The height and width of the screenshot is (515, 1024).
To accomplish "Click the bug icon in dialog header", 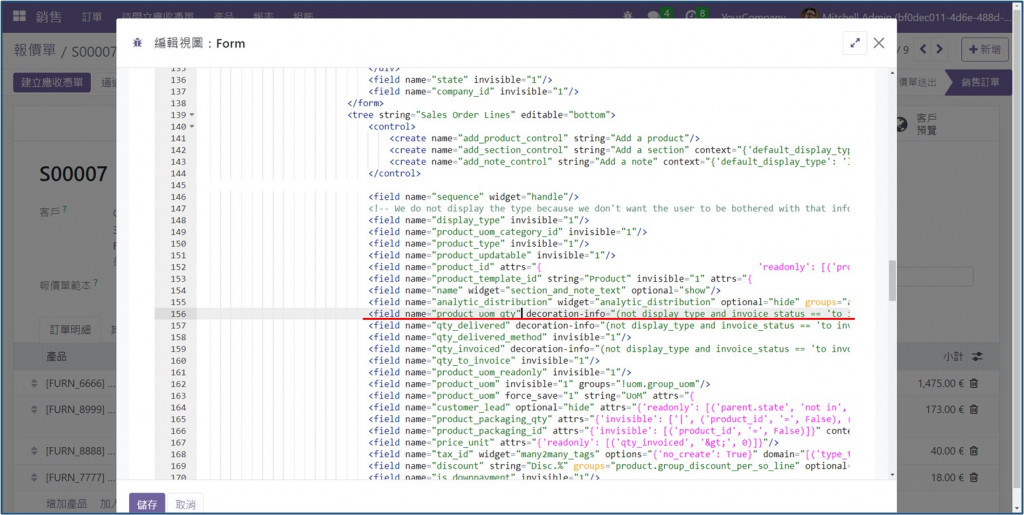I will [x=137, y=43].
